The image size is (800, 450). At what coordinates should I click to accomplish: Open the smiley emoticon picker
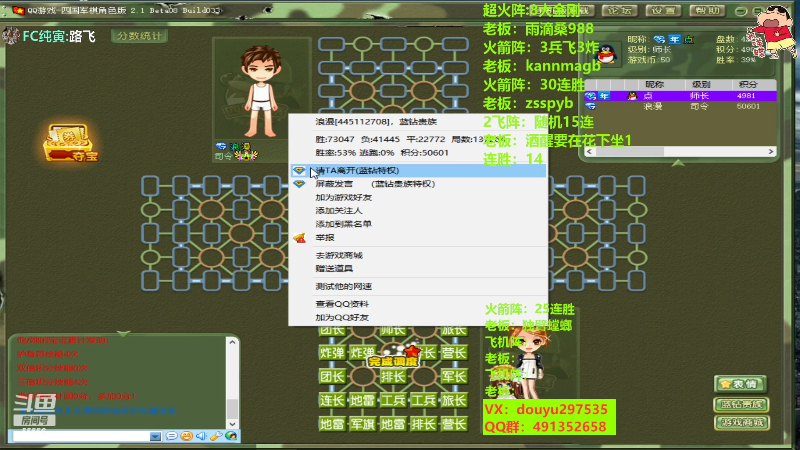[186, 436]
